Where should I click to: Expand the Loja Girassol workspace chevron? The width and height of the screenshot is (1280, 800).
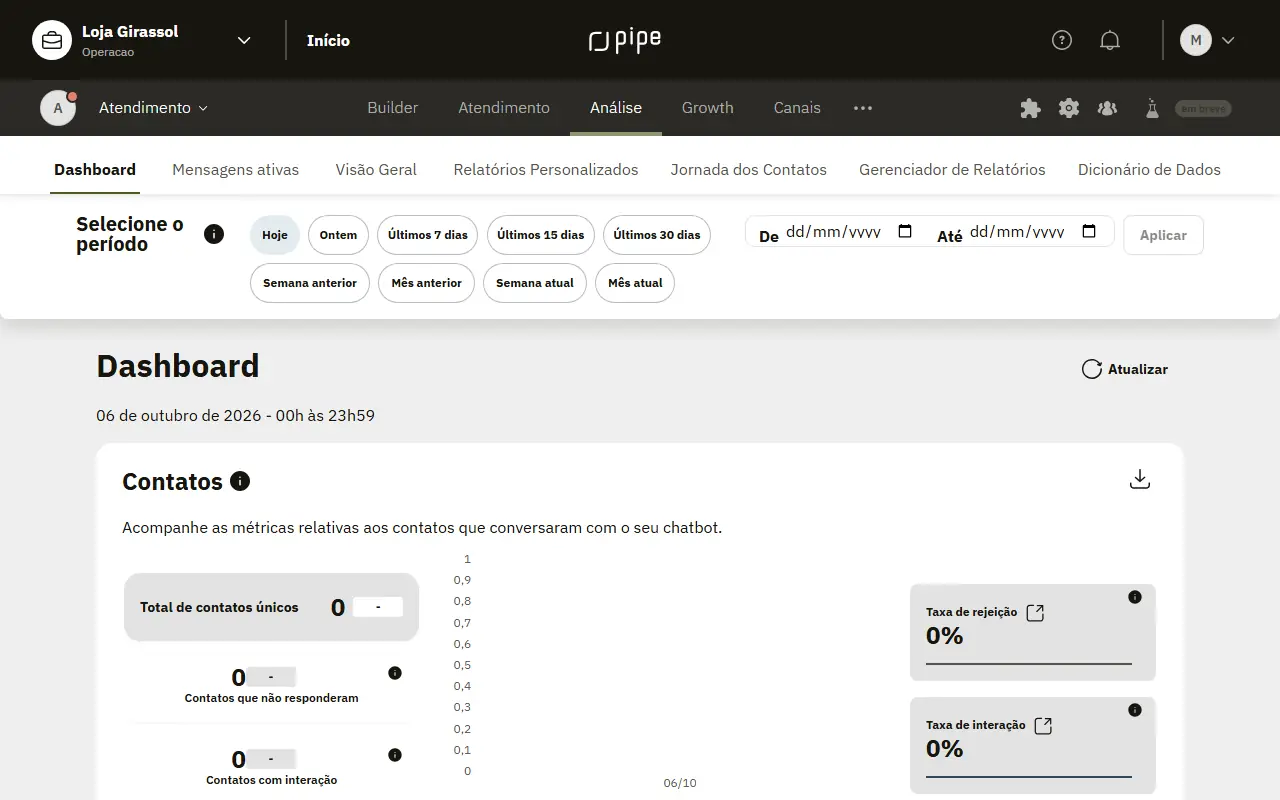point(244,40)
